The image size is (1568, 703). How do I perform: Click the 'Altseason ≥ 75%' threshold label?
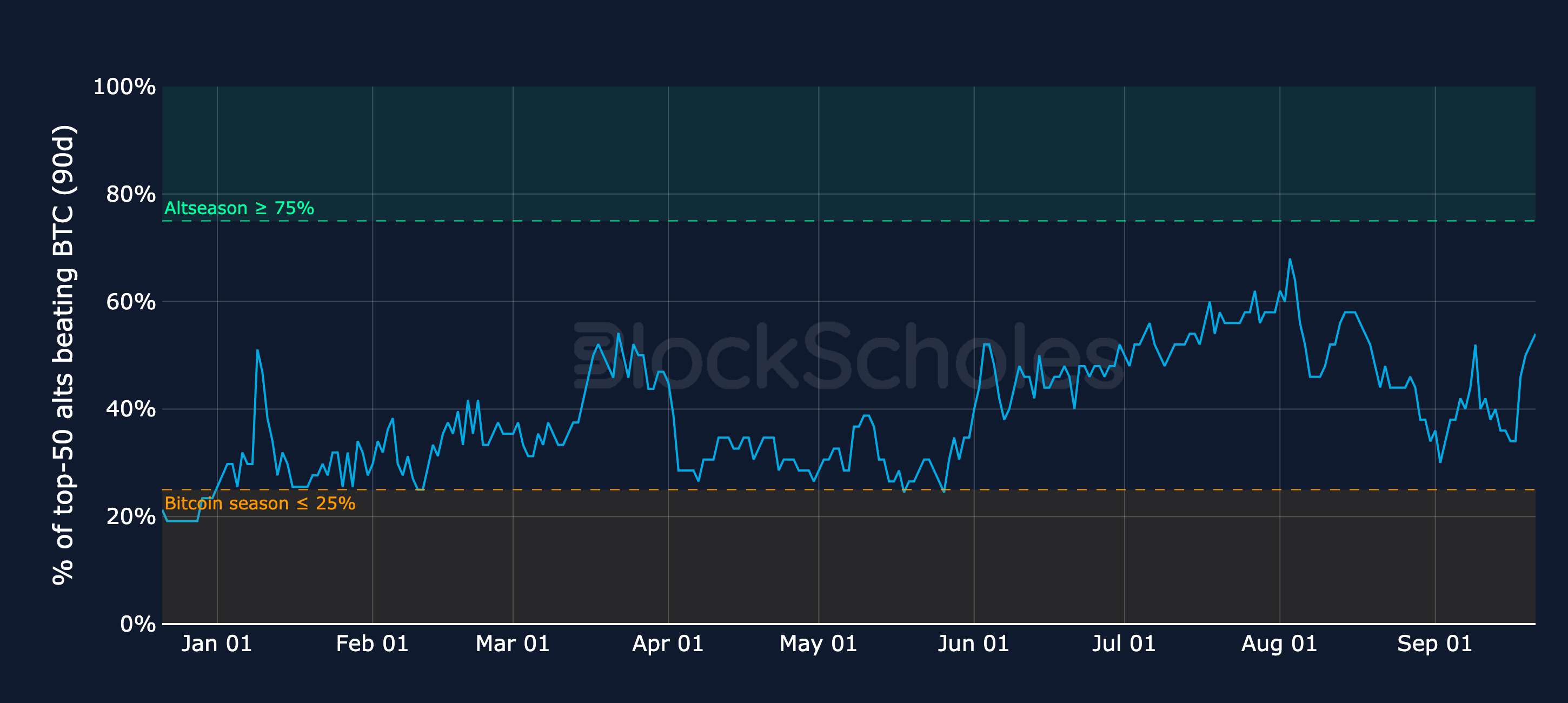point(239,208)
